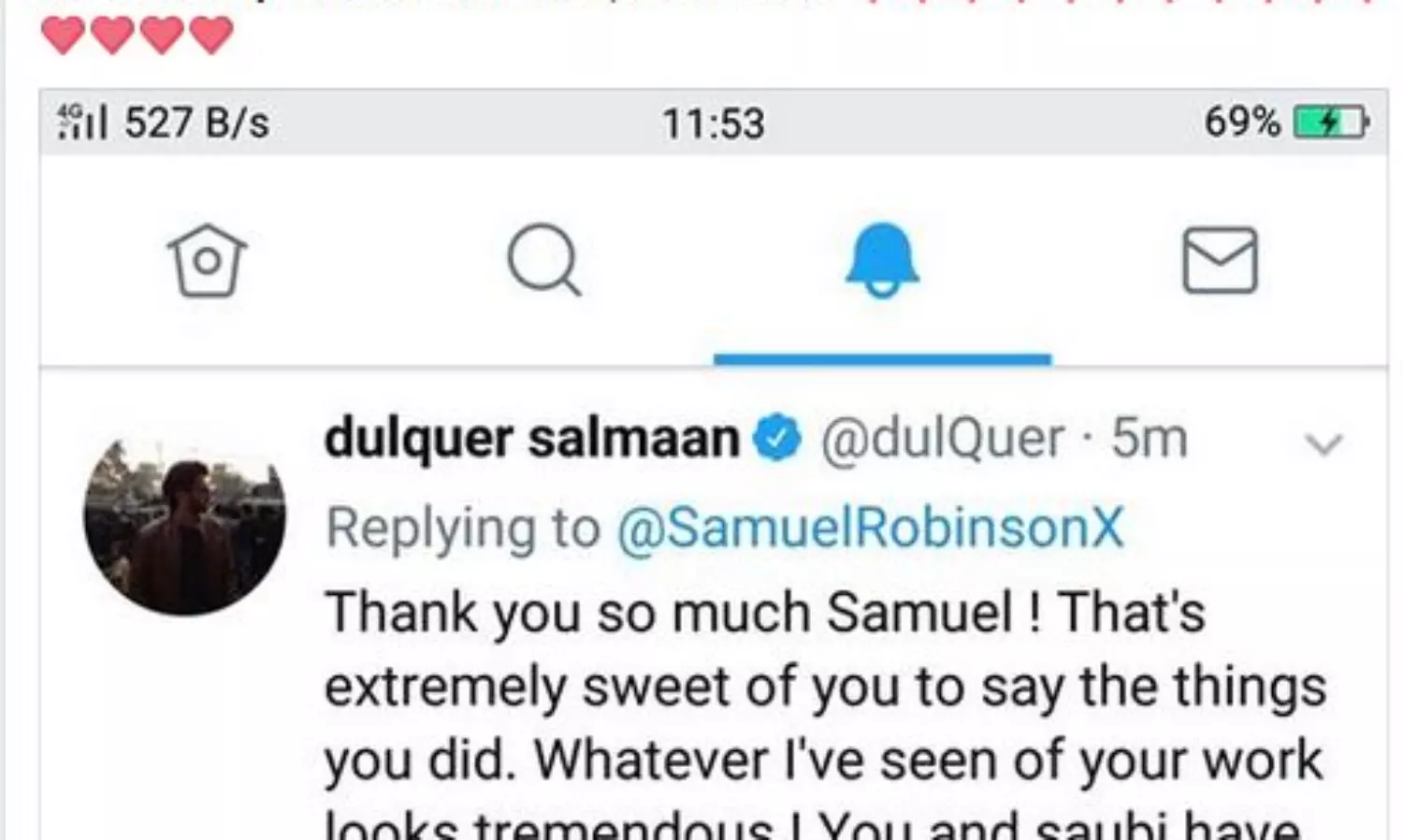Viewport: 1403px width, 840px height.
Task: Tap the battery charging icon
Action: click(1331, 123)
